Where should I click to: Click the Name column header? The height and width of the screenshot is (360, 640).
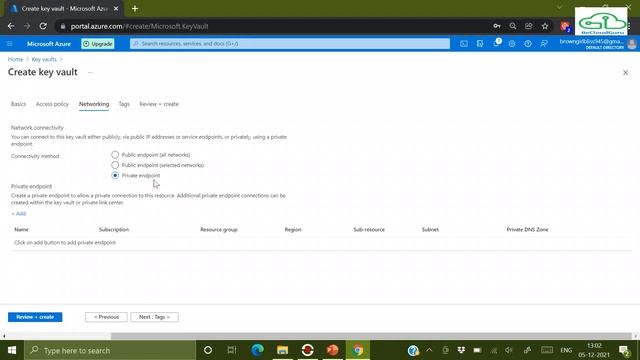[22, 229]
